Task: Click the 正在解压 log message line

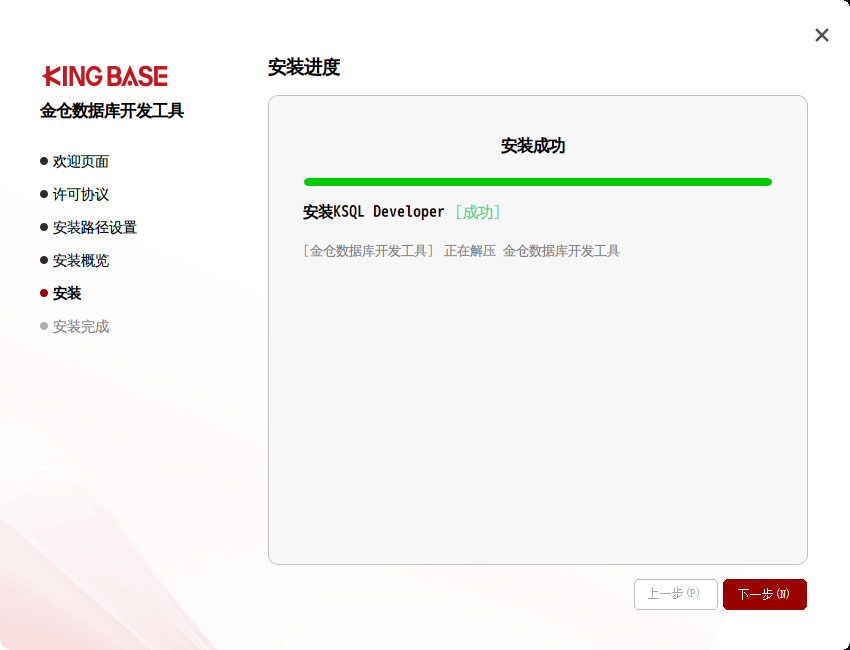Action: (461, 251)
